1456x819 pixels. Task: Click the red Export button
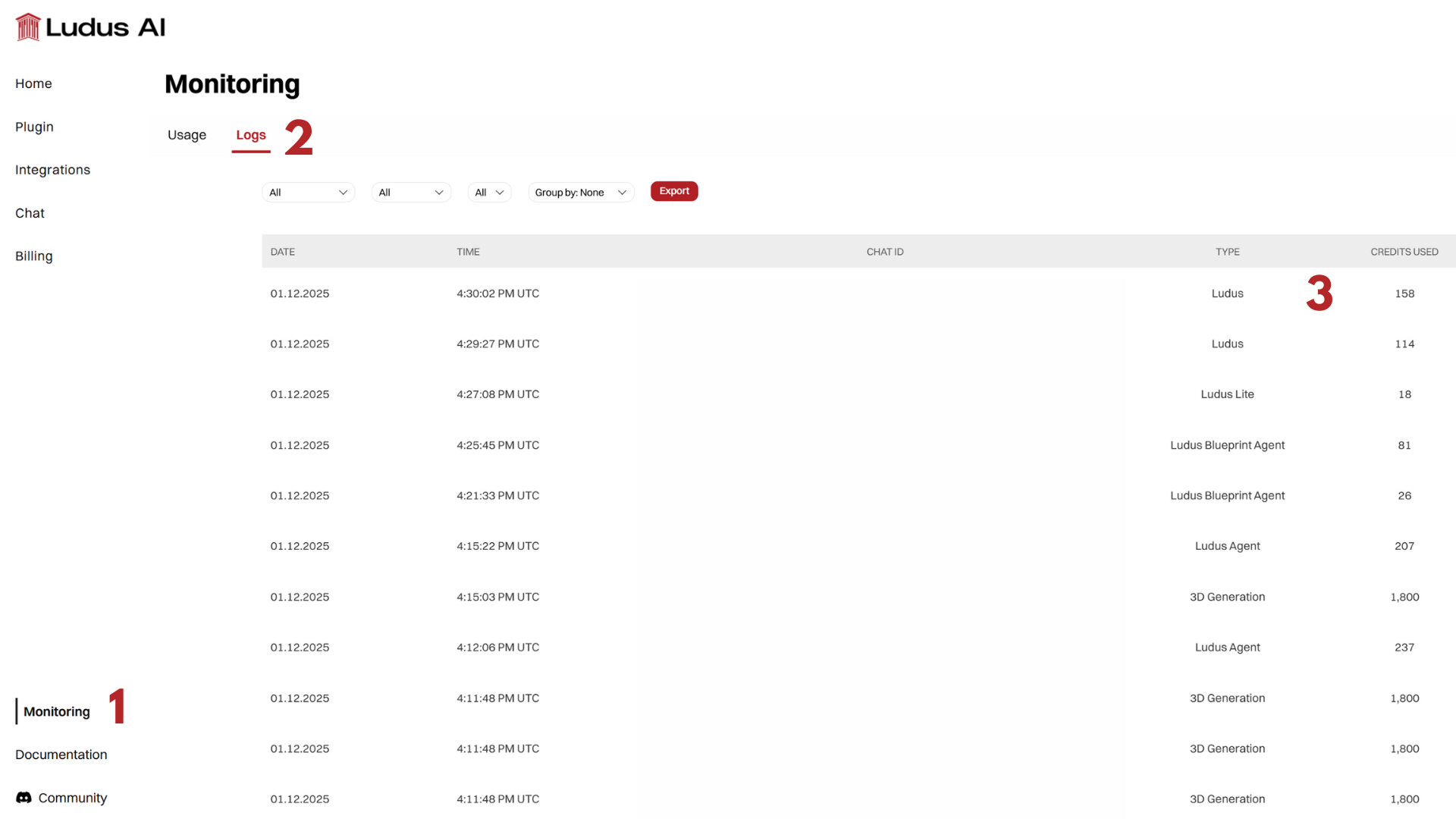pyautogui.click(x=674, y=191)
